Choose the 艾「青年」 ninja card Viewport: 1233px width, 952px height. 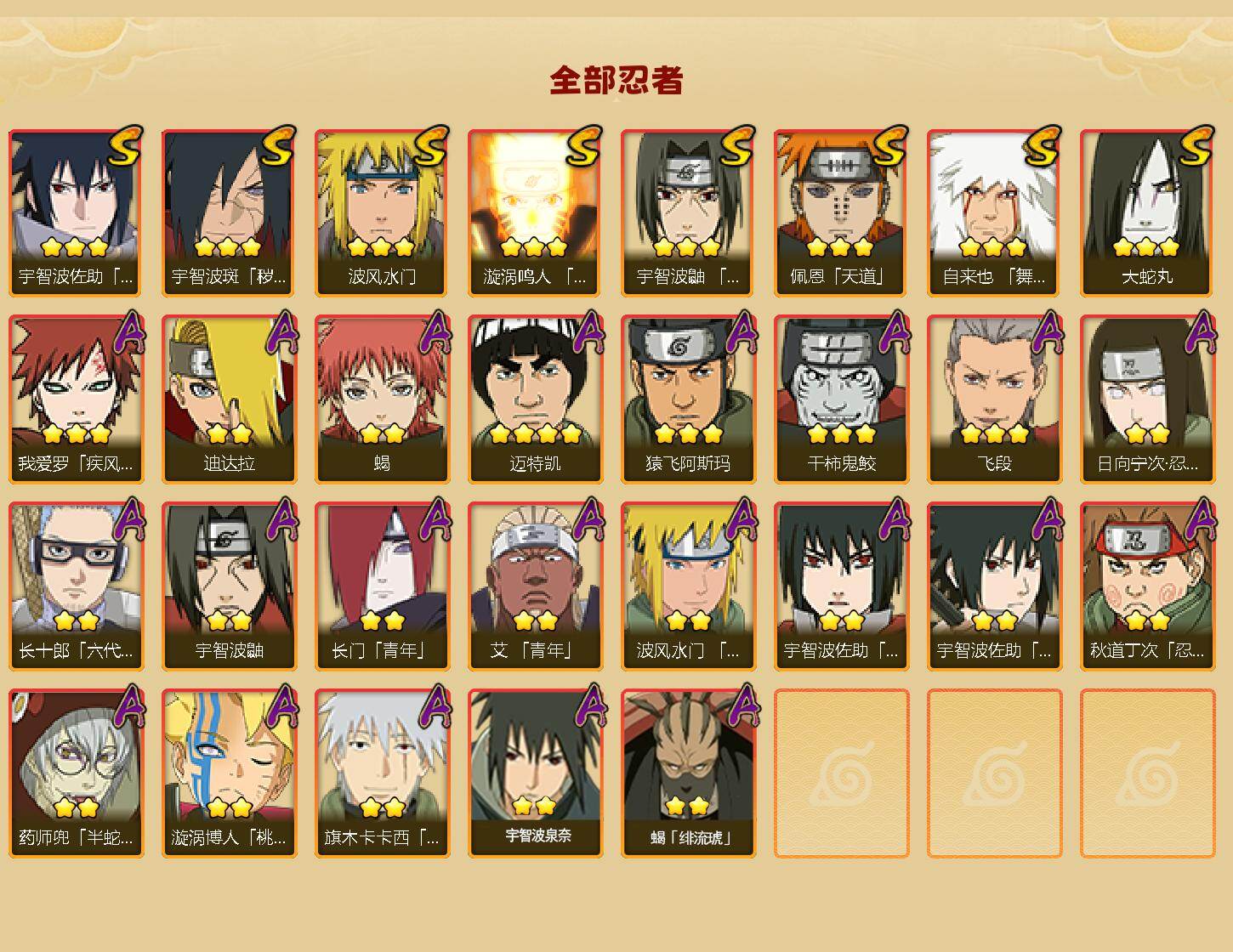click(535, 586)
